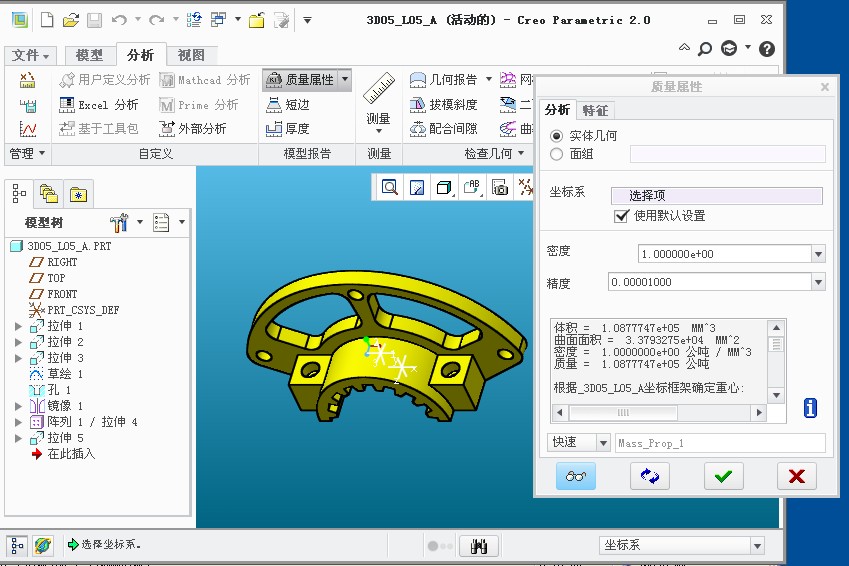Choose the 面组 radio option
The width and height of the screenshot is (849, 566).
pyautogui.click(x=557, y=154)
